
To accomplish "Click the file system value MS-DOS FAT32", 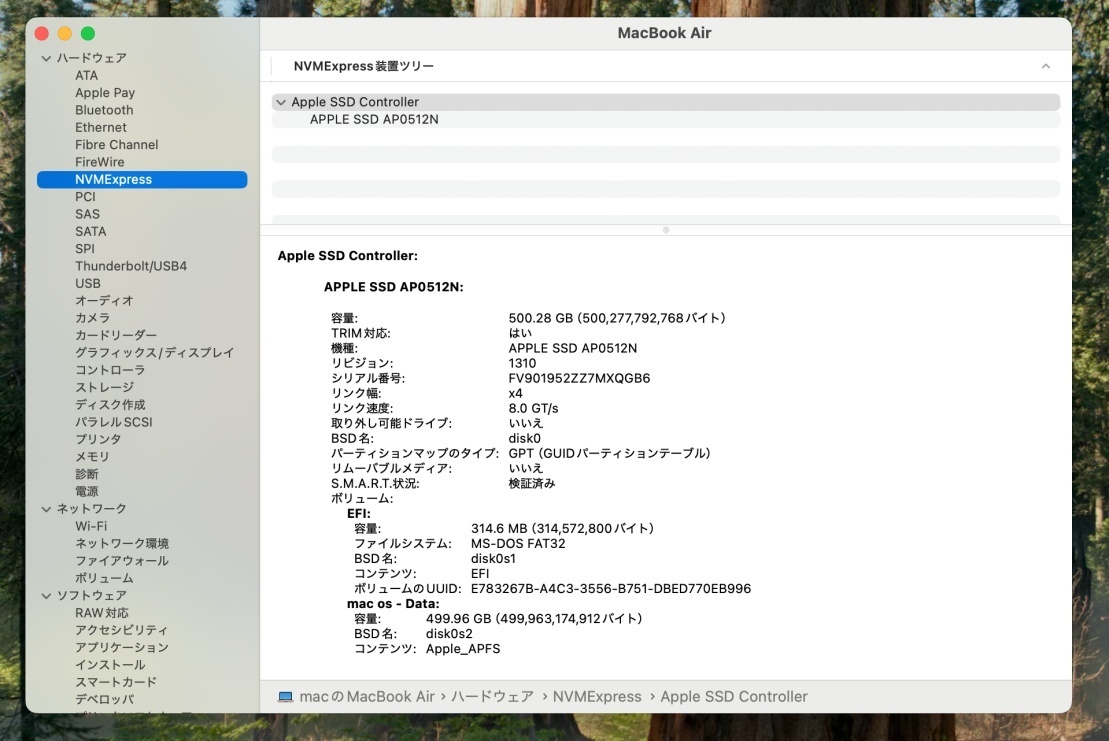I will 518,544.
